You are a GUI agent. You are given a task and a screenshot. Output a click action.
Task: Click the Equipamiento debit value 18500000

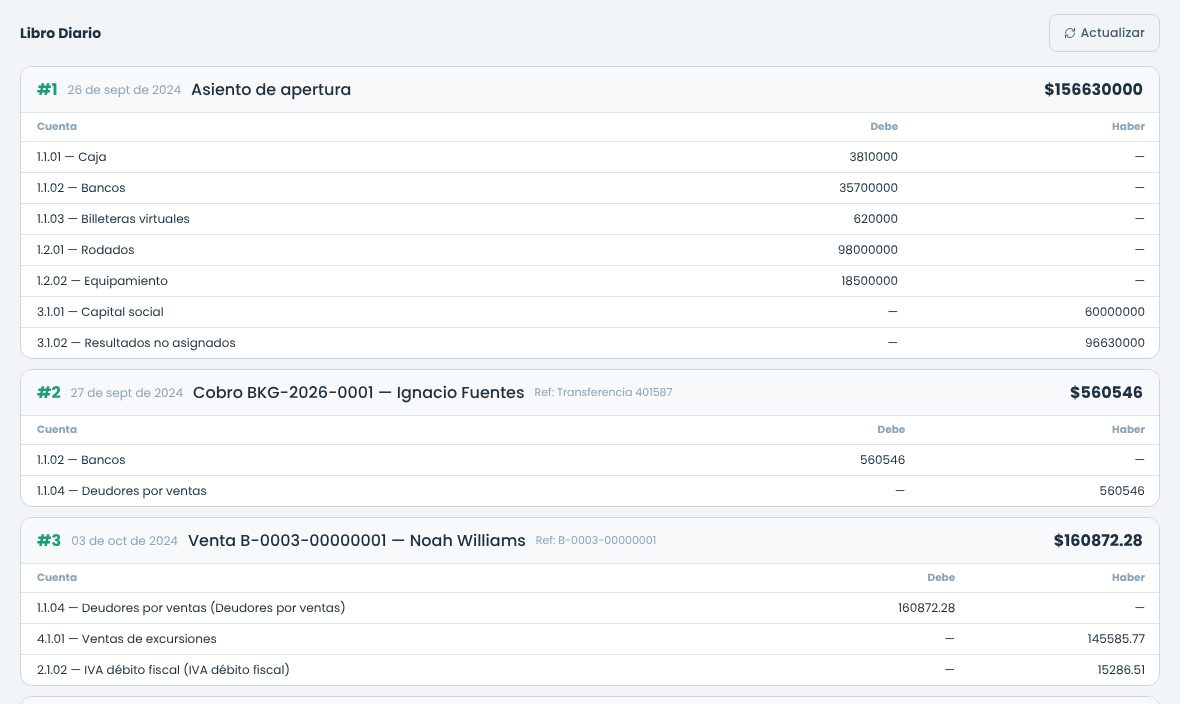[x=869, y=281]
